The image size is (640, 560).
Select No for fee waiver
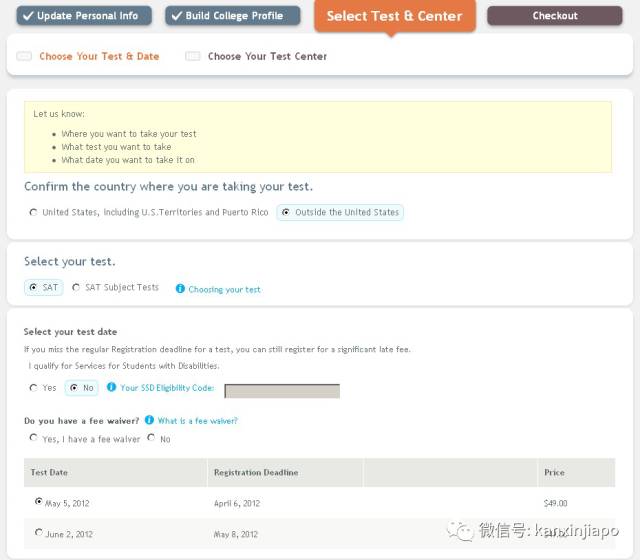pyautogui.click(x=152, y=439)
